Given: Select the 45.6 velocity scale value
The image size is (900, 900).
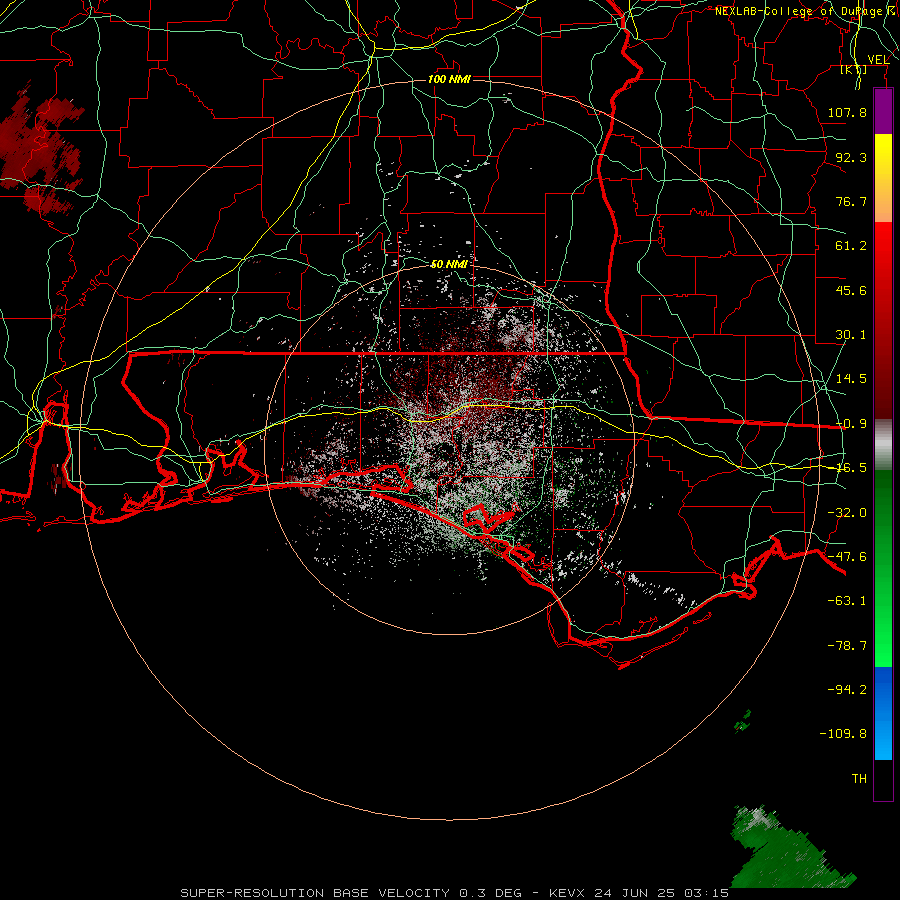Looking at the screenshot, I should pyautogui.click(x=851, y=290).
